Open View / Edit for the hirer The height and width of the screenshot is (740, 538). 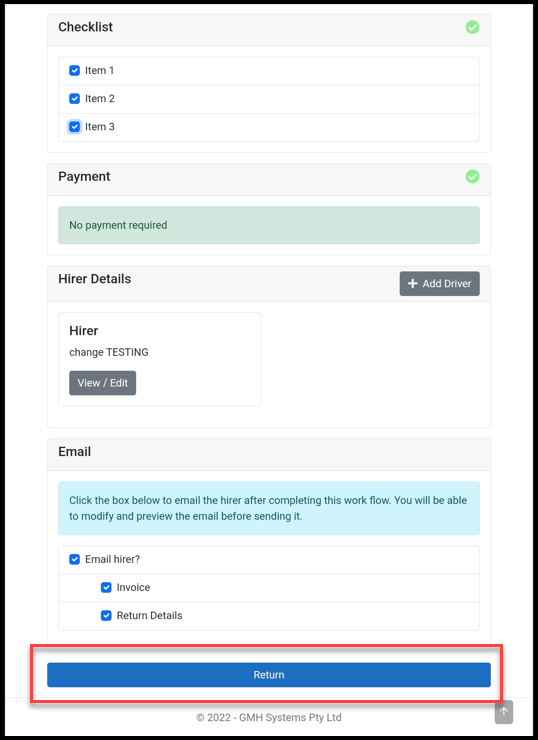(102, 383)
